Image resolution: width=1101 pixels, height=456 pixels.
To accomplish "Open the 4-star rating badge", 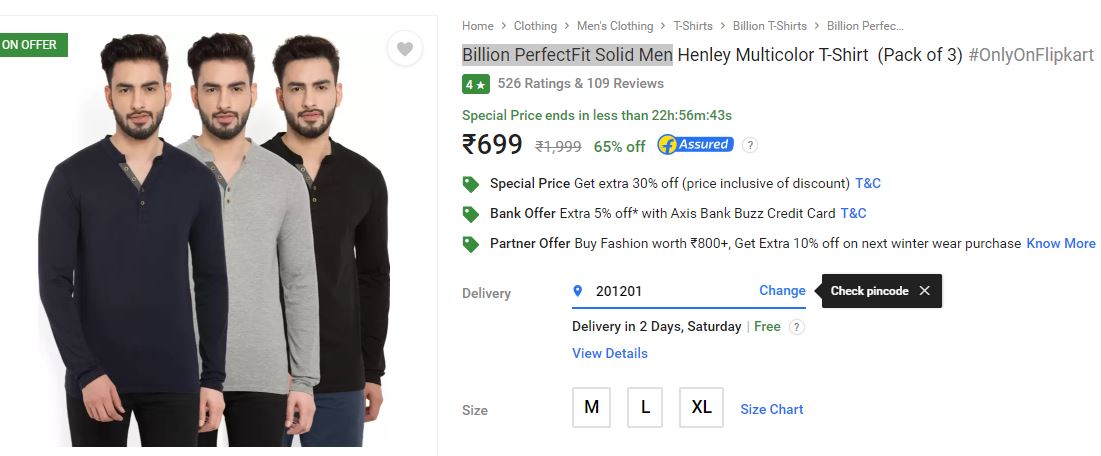I will click(x=475, y=84).
